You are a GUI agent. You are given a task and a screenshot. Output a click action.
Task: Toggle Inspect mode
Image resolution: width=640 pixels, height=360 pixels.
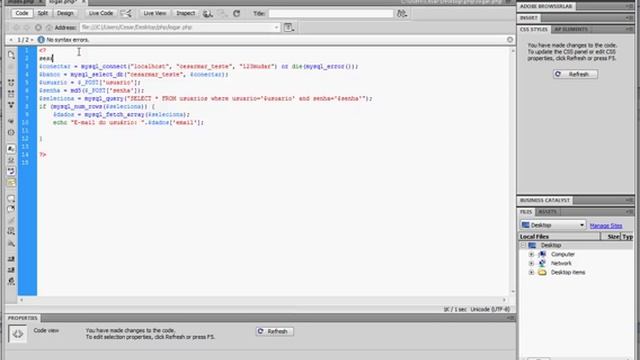point(185,13)
